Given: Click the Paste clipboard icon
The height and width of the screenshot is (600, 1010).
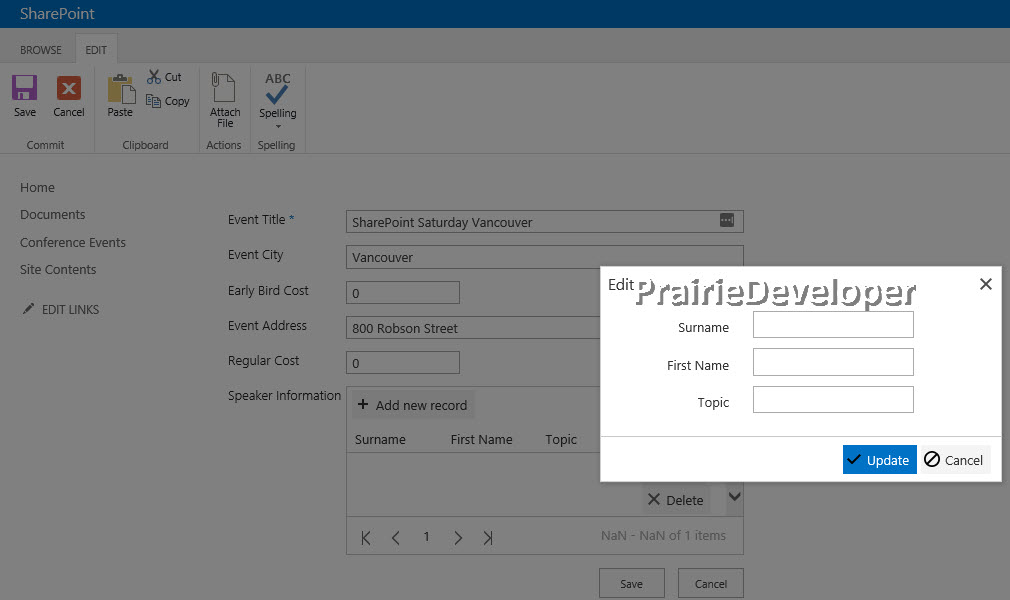Looking at the screenshot, I should pyautogui.click(x=120, y=89).
